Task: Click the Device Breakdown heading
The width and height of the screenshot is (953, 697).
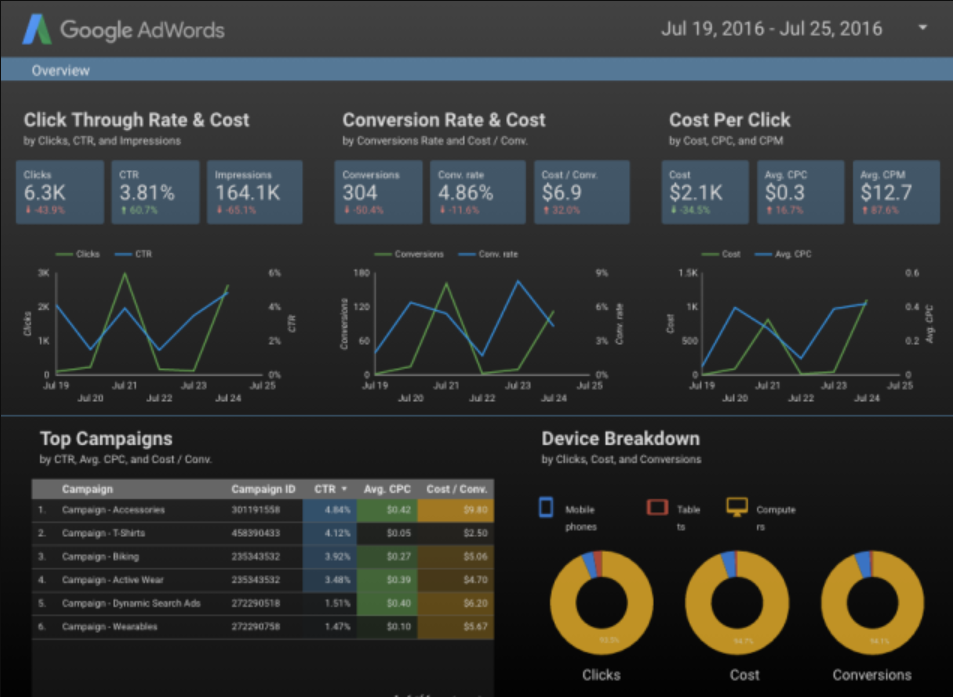Action: click(x=621, y=439)
